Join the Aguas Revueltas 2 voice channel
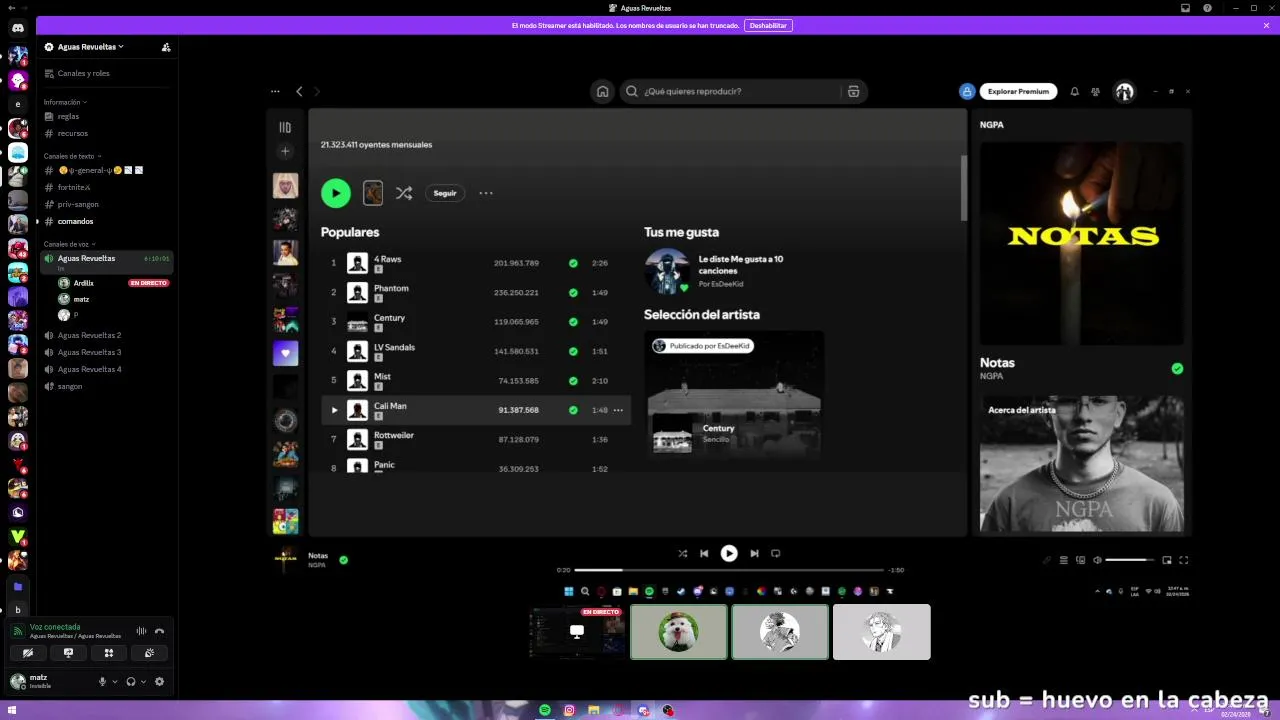 pos(108,335)
